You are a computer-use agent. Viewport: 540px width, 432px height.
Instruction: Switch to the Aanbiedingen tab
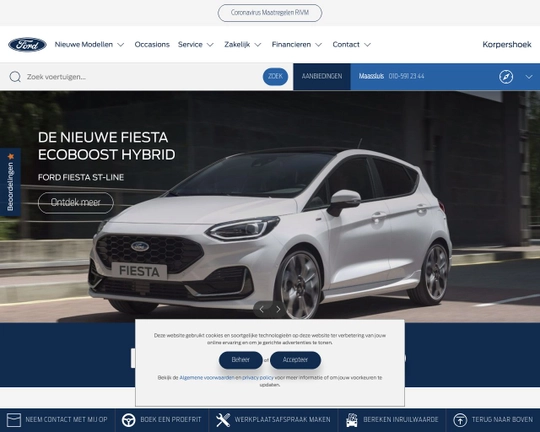(x=322, y=76)
